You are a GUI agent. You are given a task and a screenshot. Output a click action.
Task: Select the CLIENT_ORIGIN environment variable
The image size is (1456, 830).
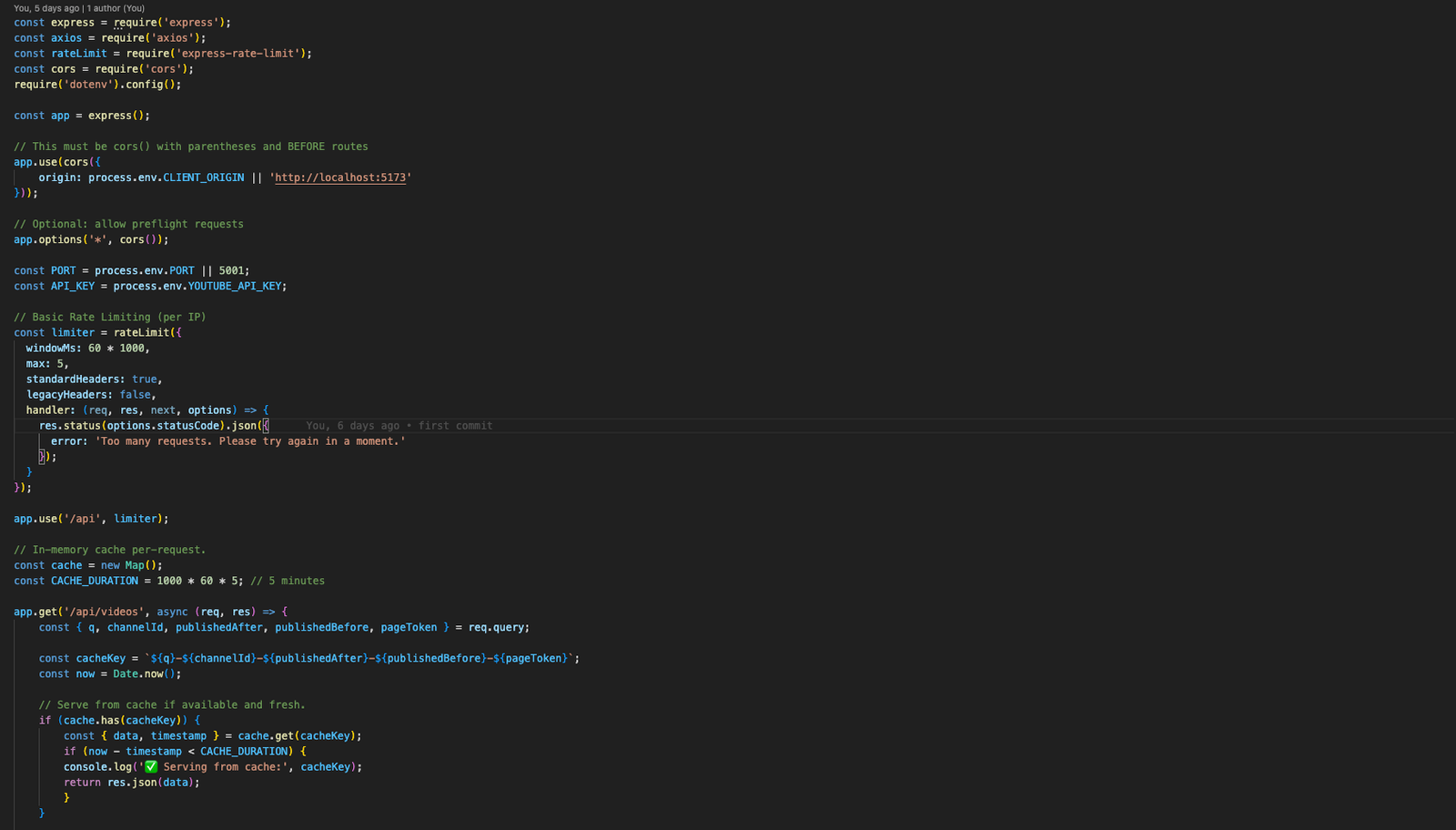point(203,177)
